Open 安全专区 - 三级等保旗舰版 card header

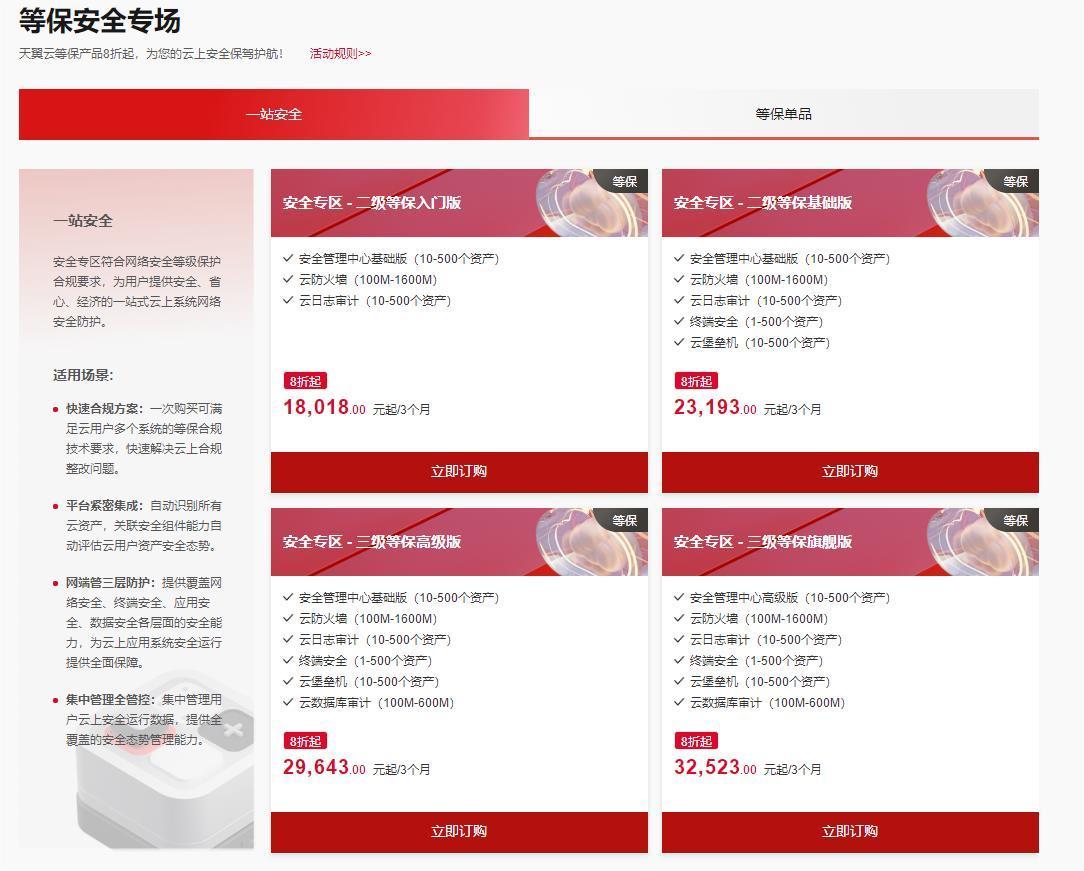pos(850,541)
